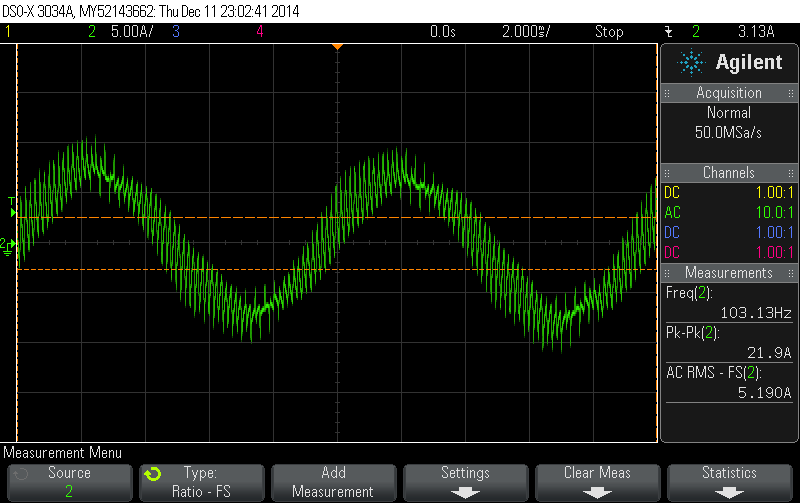Toggle channel 4 indicator in top bar
Viewport: 800px width, 503px height.
coord(259,32)
